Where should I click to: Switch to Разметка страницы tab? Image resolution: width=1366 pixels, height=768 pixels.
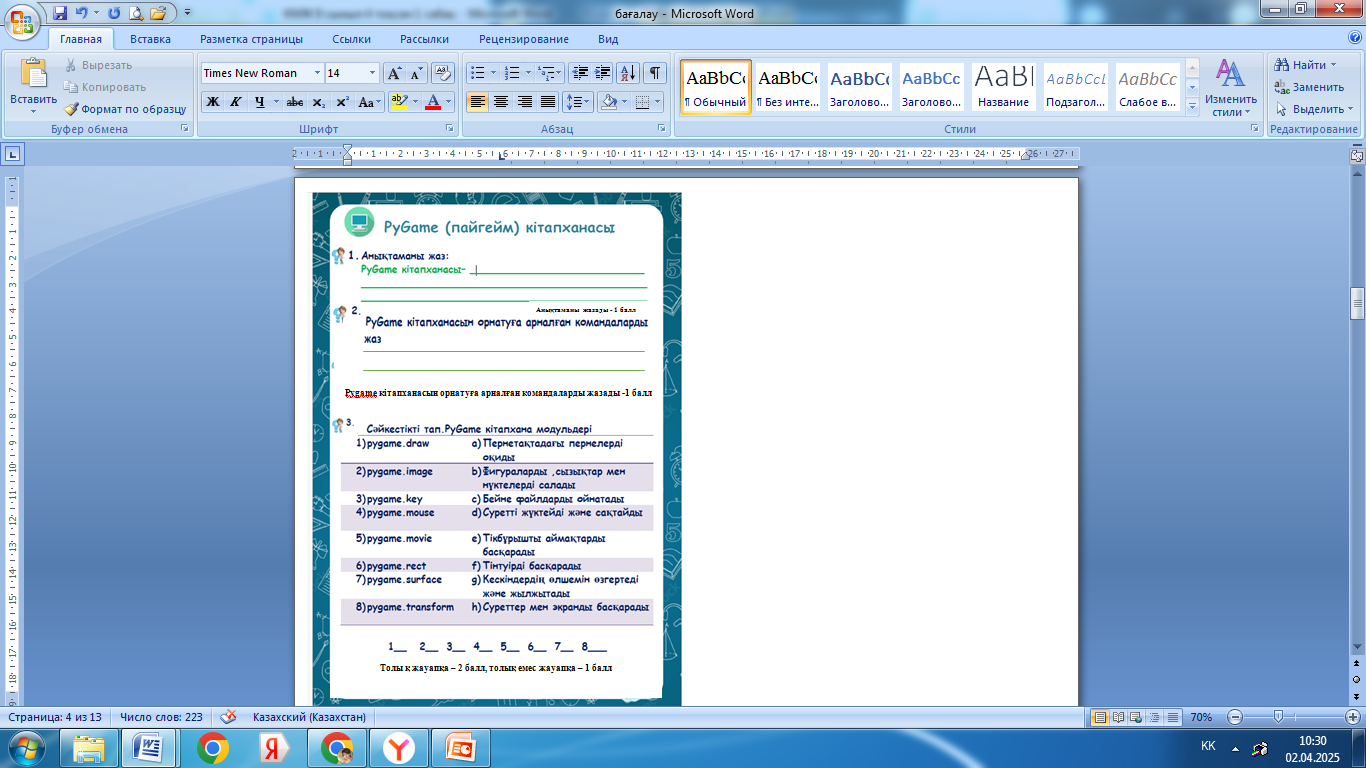(x=251, y=39)
